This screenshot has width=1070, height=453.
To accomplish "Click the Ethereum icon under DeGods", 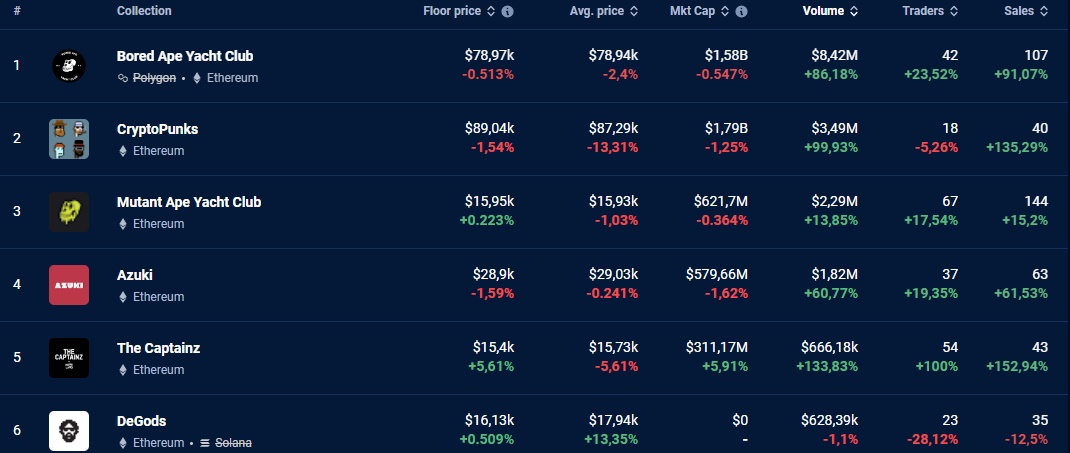I will coord(123,443).
